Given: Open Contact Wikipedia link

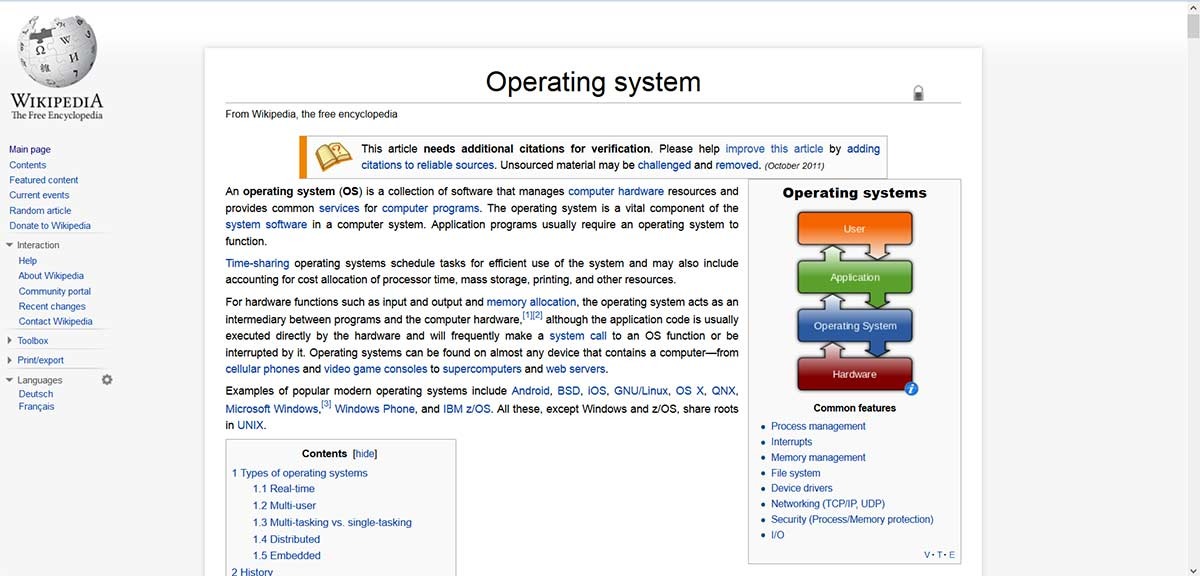Looking at the screenshot, I should (x=55, y=322).
